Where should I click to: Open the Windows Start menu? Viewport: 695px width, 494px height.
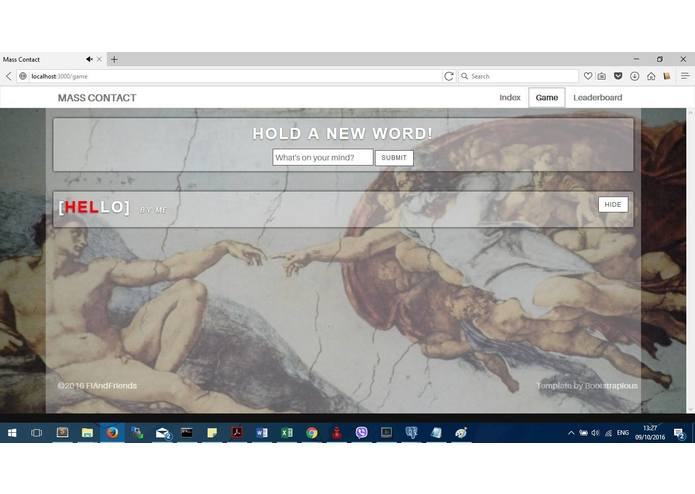(12, 432)
